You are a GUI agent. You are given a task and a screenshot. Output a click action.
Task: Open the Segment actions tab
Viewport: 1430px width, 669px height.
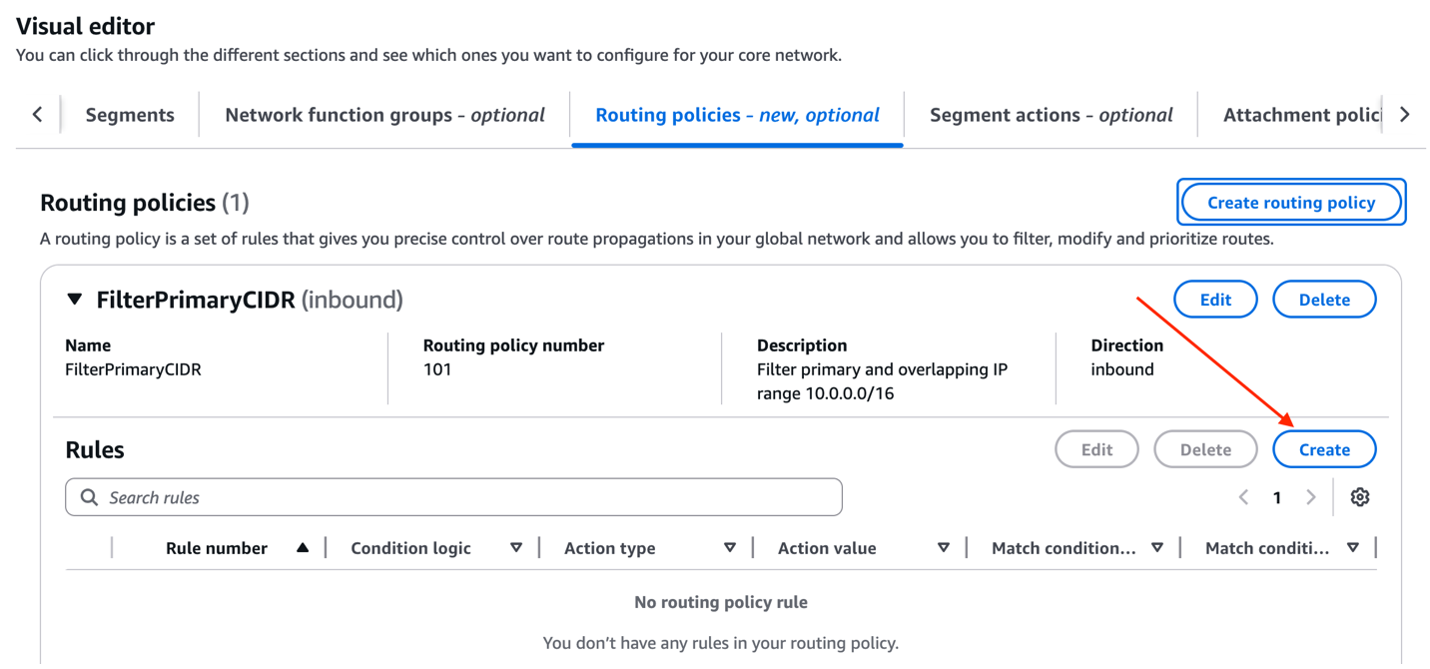(1051, 114)
